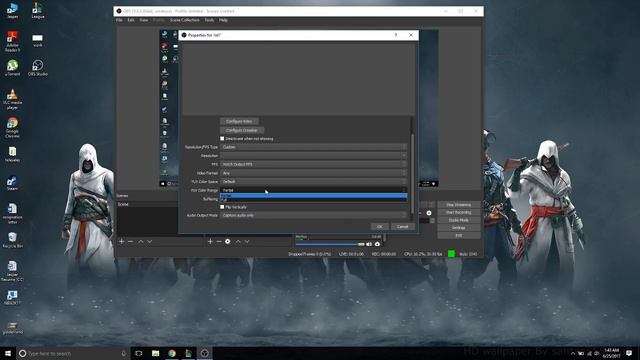
Task: Click the green status square in the OBS status bar
Action: pos(451,254)
